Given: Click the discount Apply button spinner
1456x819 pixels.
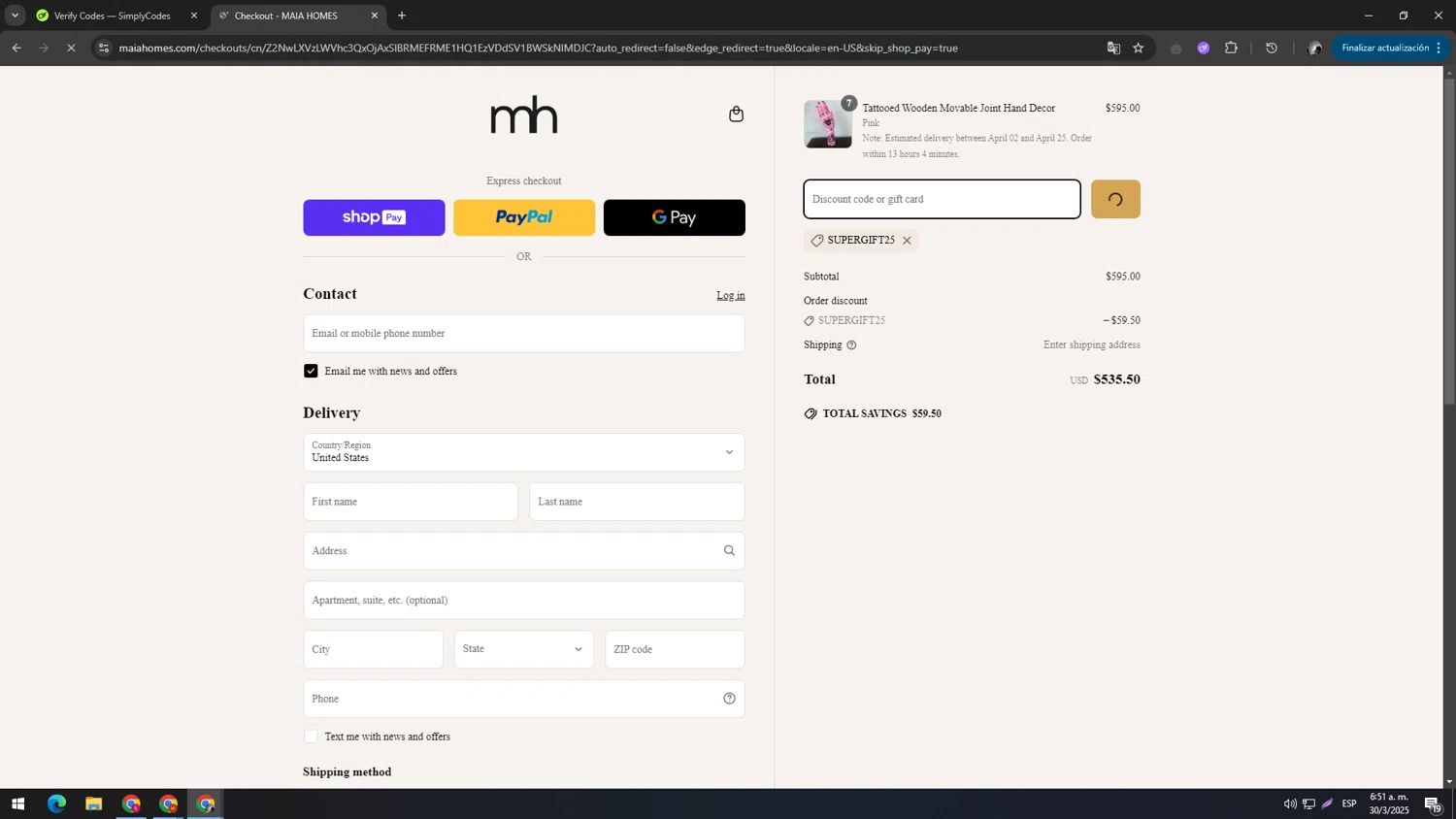Looking at the screenshot, I should [1115, 200].
